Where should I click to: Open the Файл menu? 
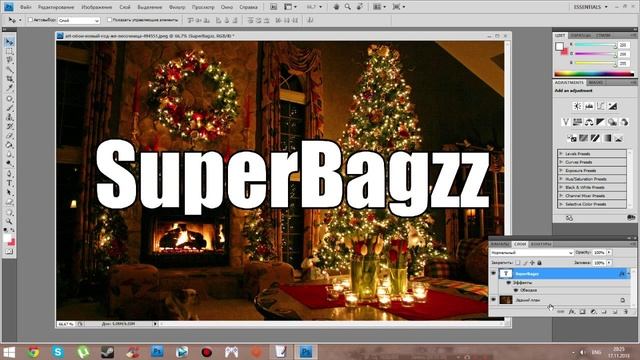(x=25, y=7)
